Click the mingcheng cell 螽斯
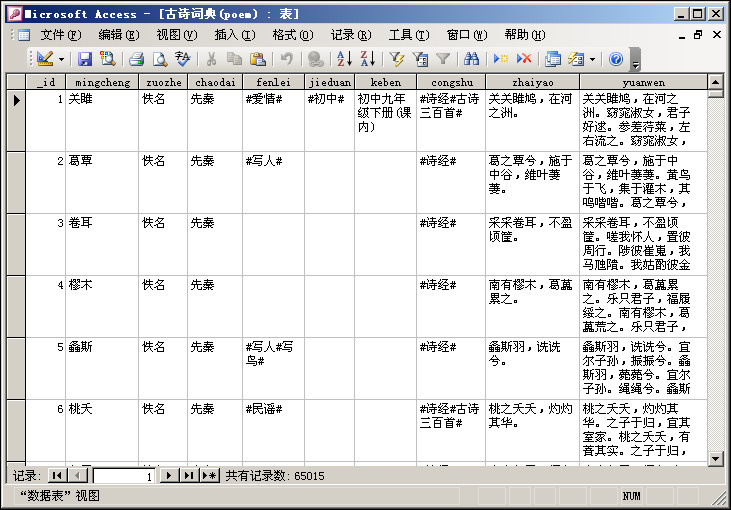 tap(102, 368)
